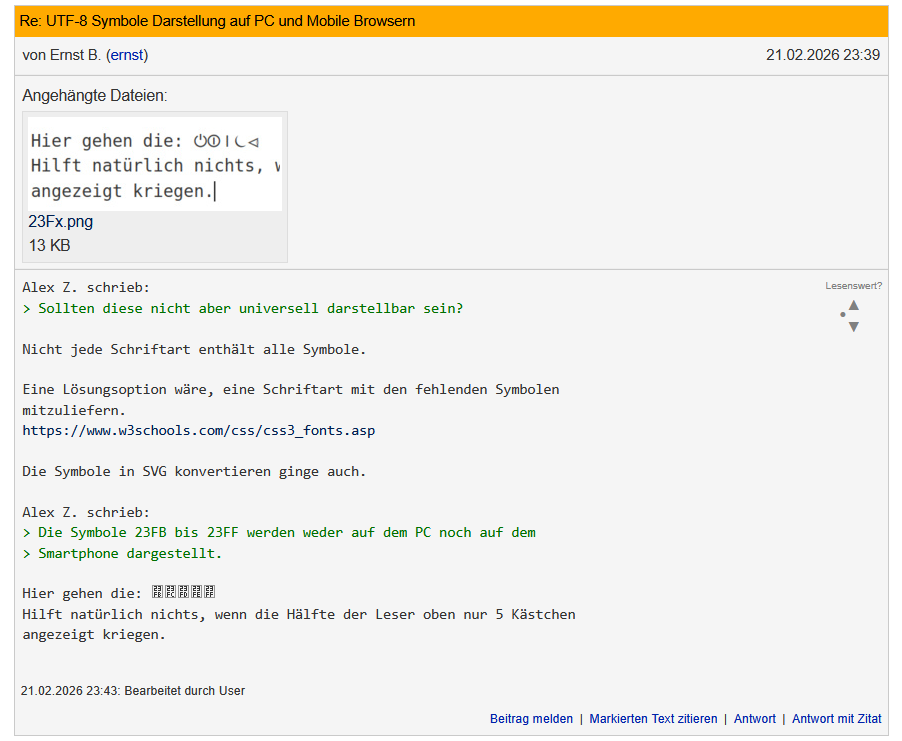Click 'Beitrag melden' to report the post
Viewport: 902px width, 741px height.
tap(531, 719)
